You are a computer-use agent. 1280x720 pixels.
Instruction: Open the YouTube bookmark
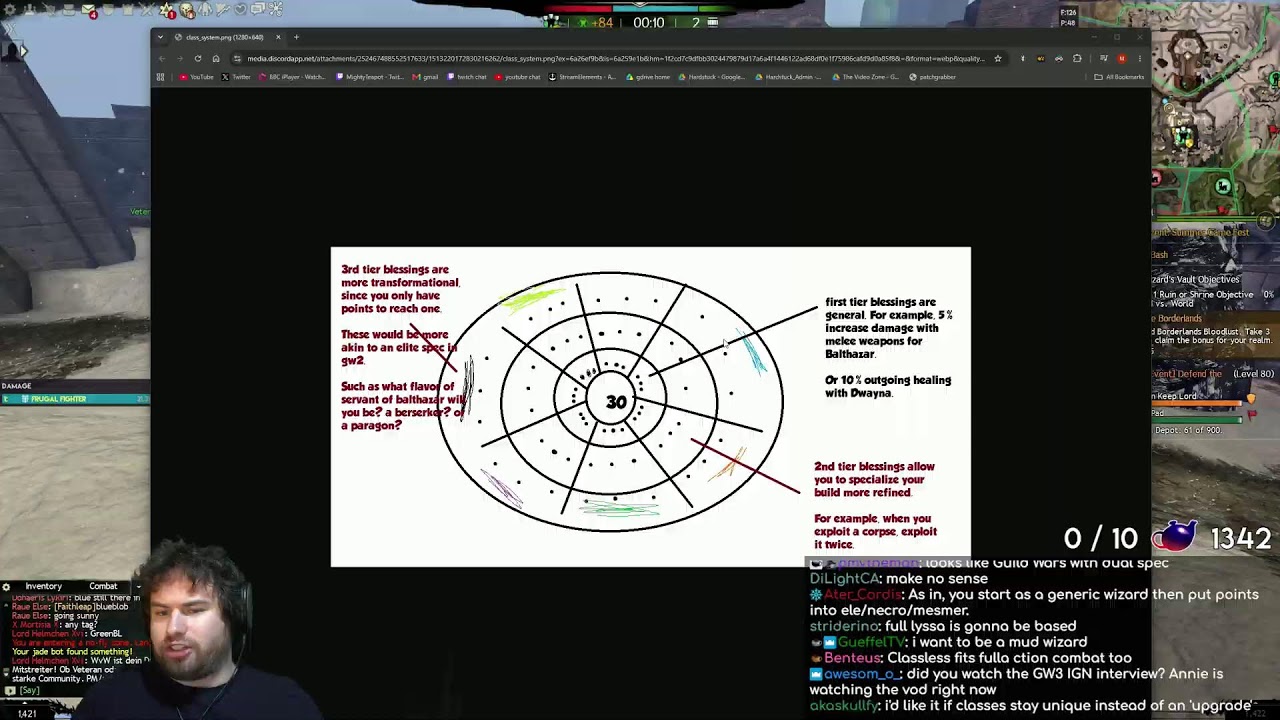(x=196, y=77)
